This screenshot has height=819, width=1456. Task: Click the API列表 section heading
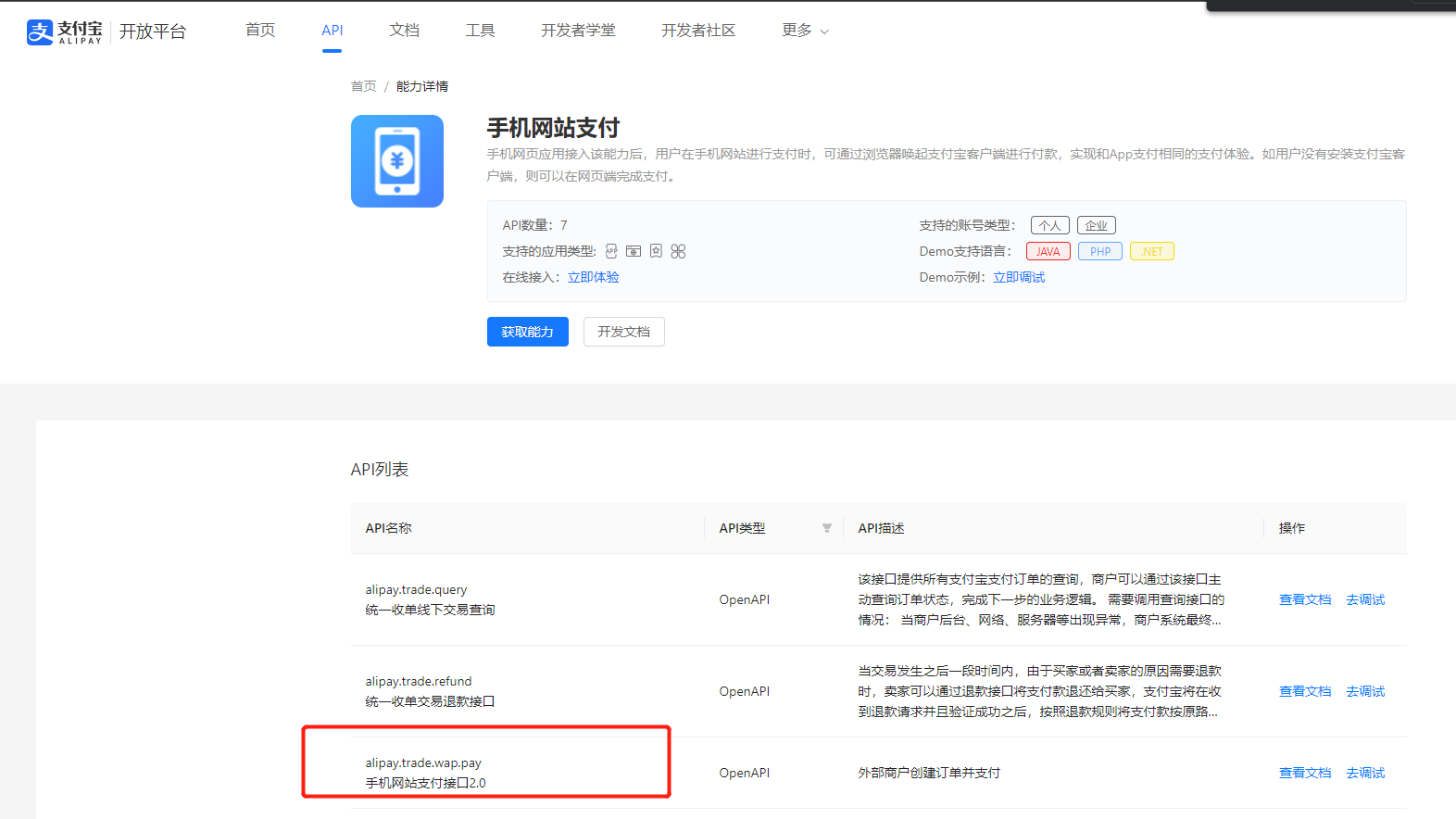380,470
